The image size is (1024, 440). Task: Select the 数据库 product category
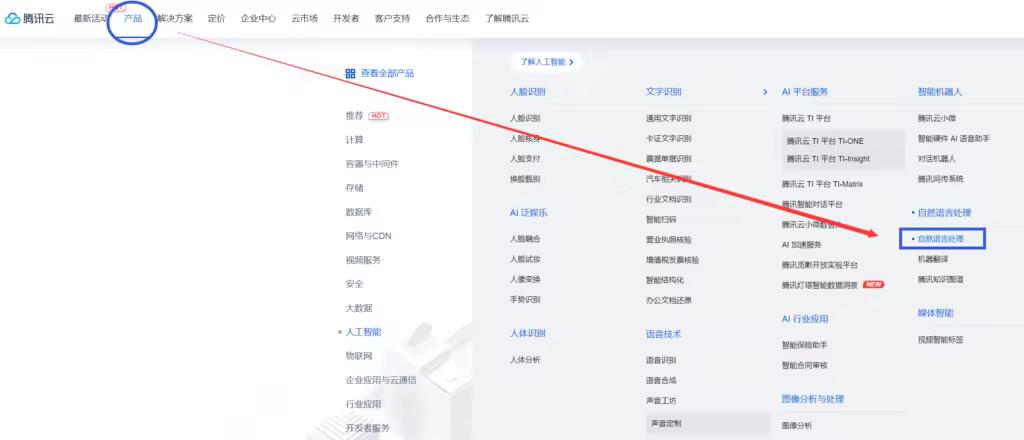(359, 212)
